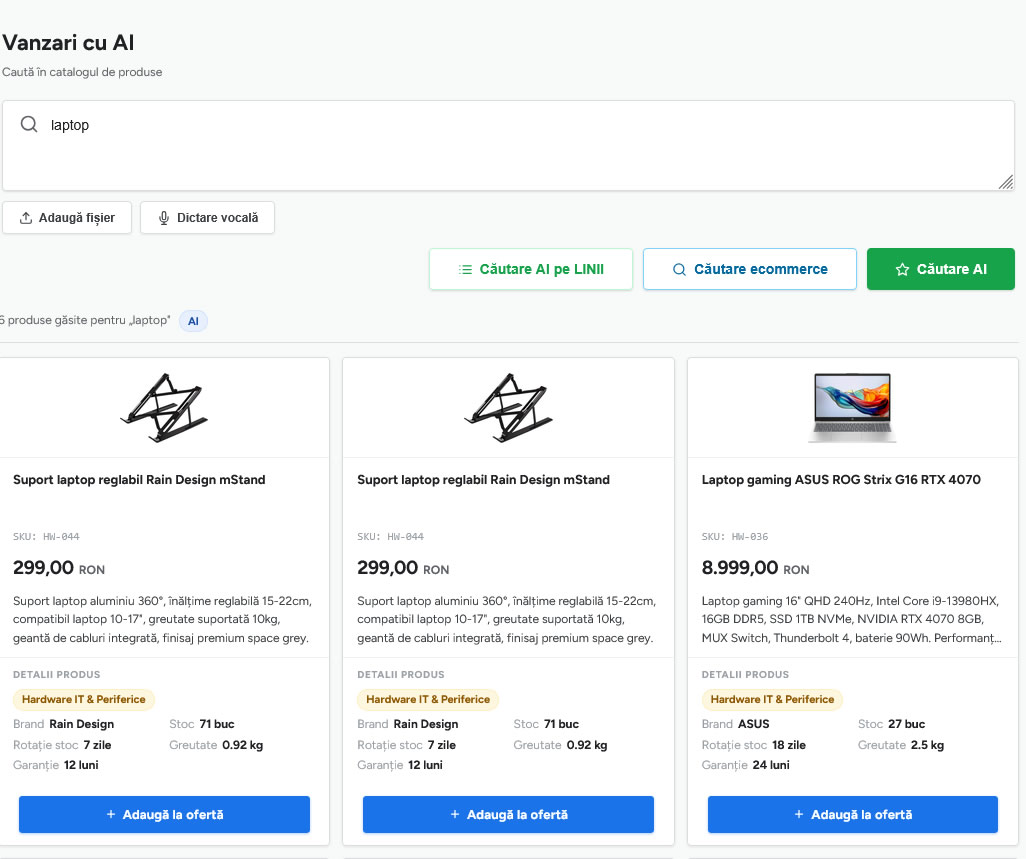Click ASUS laptop description text
The height and width of the screenshot is (859, 1026).
[x=851, y=619]
